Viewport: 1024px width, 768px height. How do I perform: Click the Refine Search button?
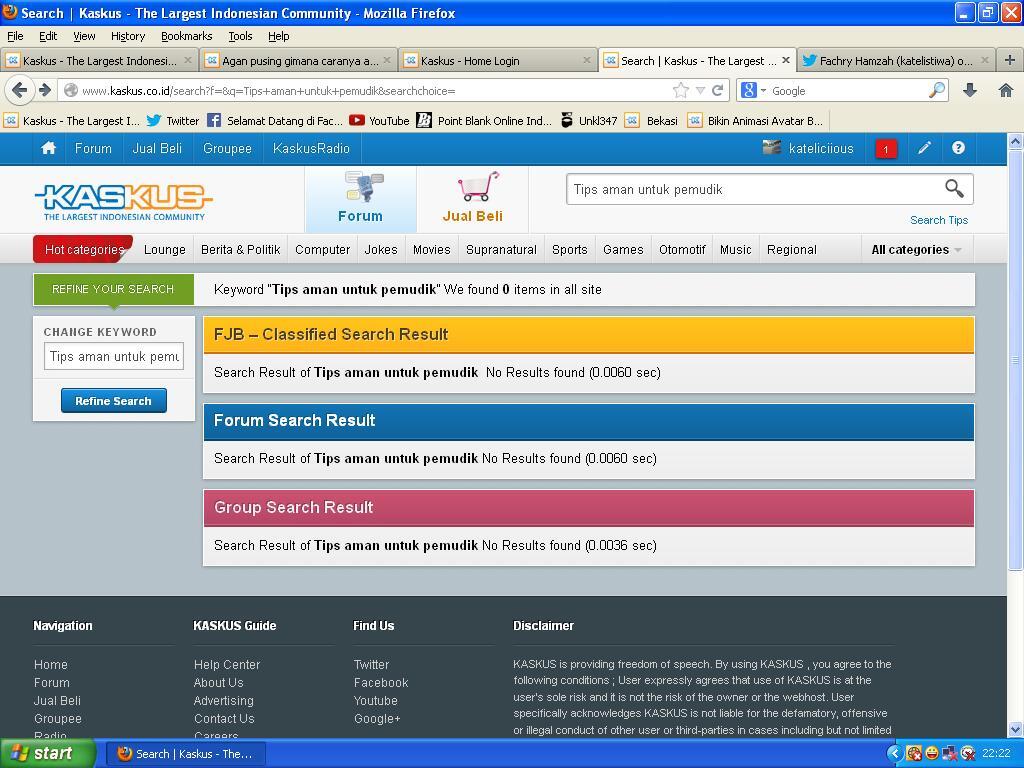[x=114, y=400]
